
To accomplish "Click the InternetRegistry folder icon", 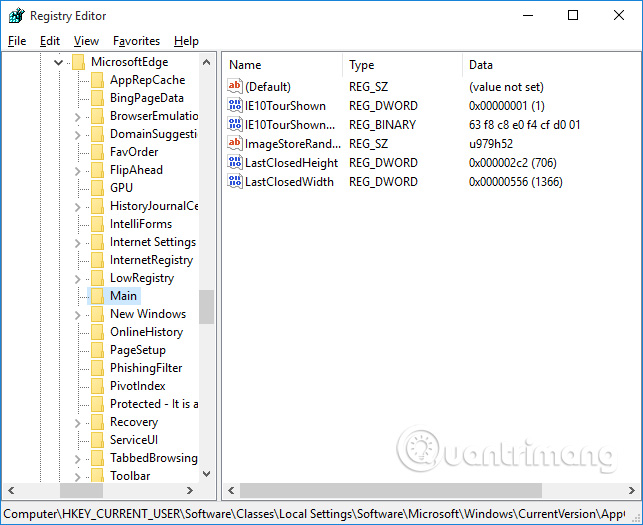I will pos(97,260).
